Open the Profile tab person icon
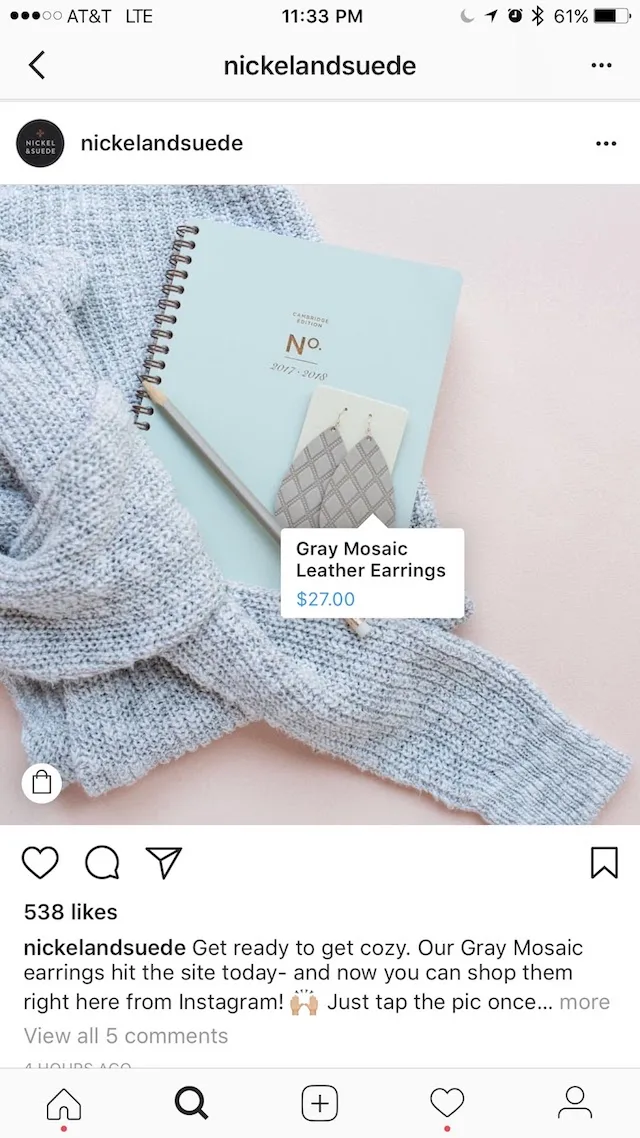 575,1102
